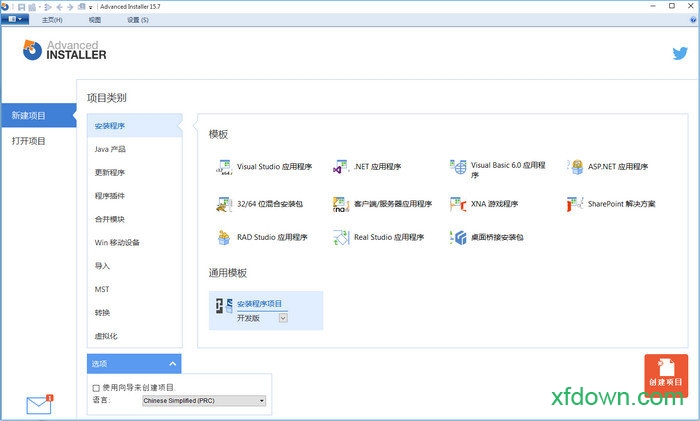Screen dimensions: 700x421
Task: Click the orange 创建项目 button
Action: pos(666,375)
